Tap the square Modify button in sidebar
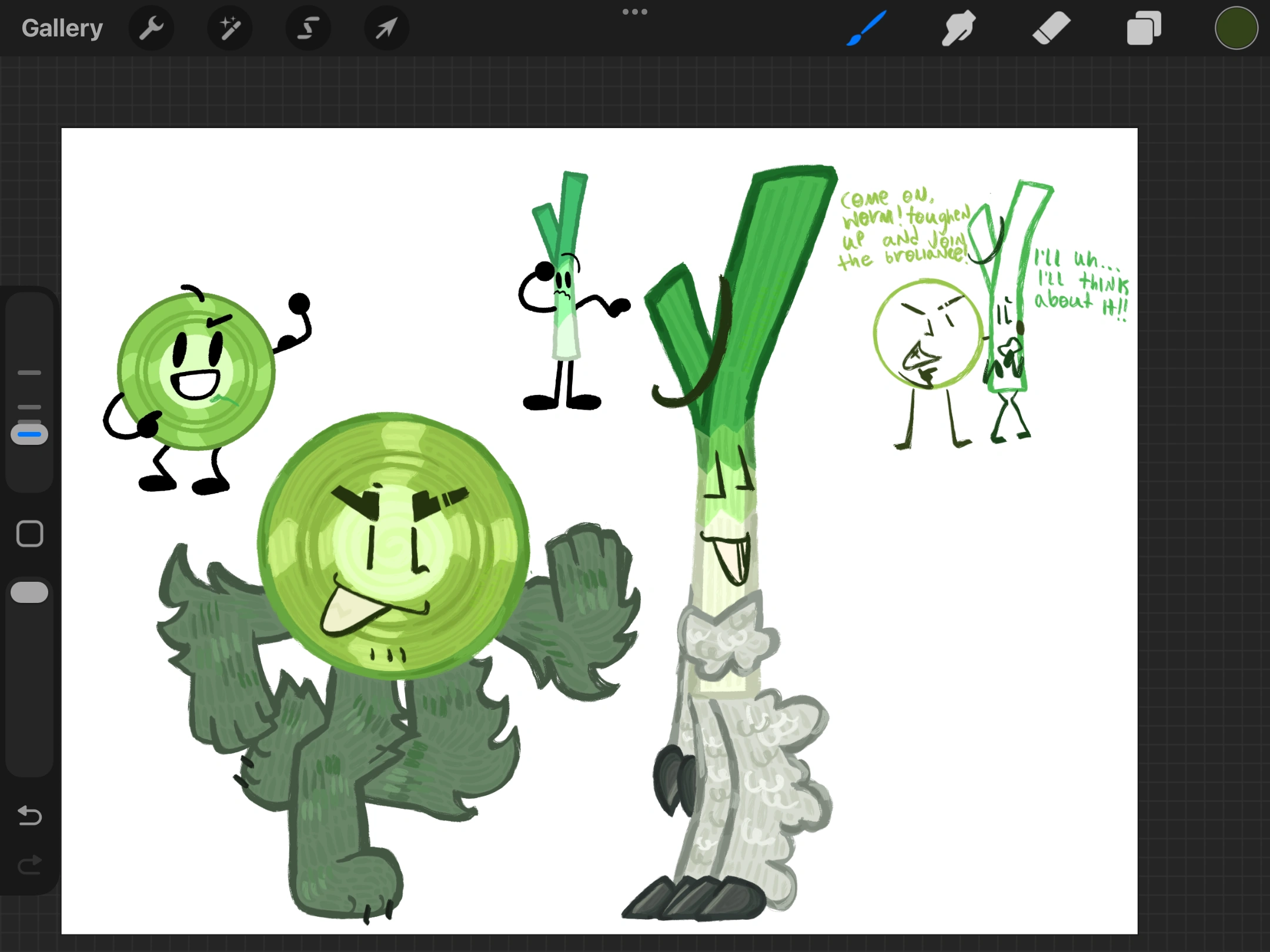 [29, 534]
